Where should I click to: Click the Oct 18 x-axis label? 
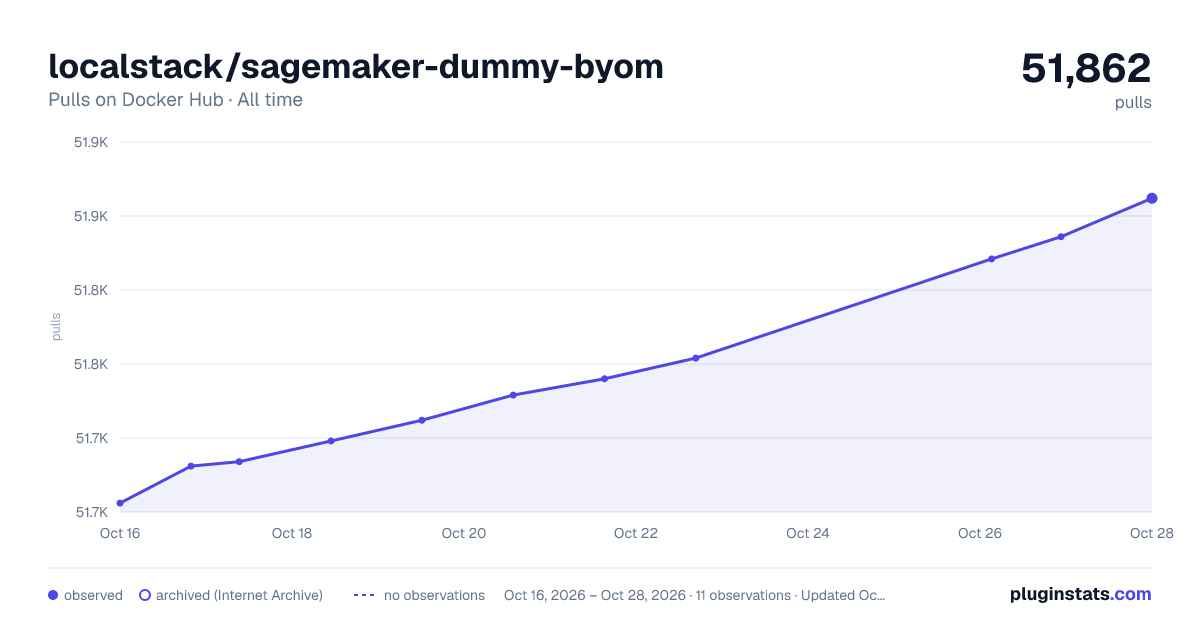[x=292, y=533]
